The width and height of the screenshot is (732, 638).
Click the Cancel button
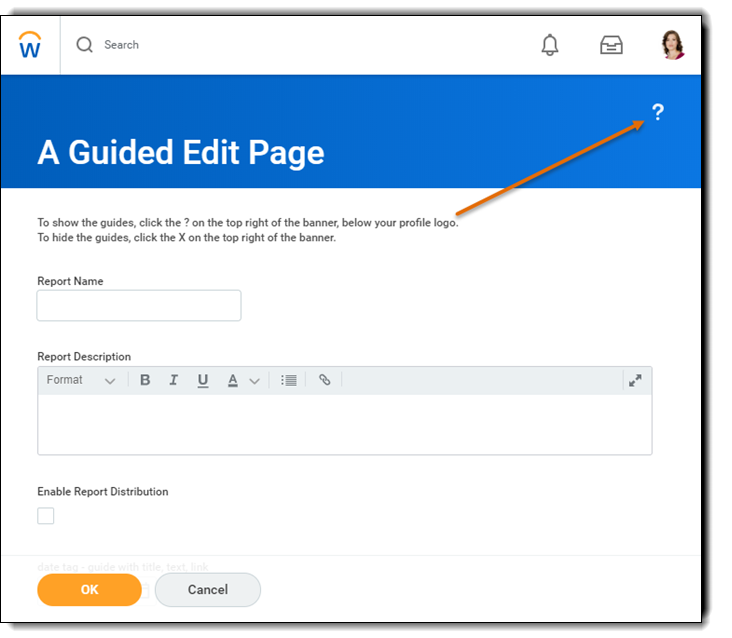pos(208,589)
